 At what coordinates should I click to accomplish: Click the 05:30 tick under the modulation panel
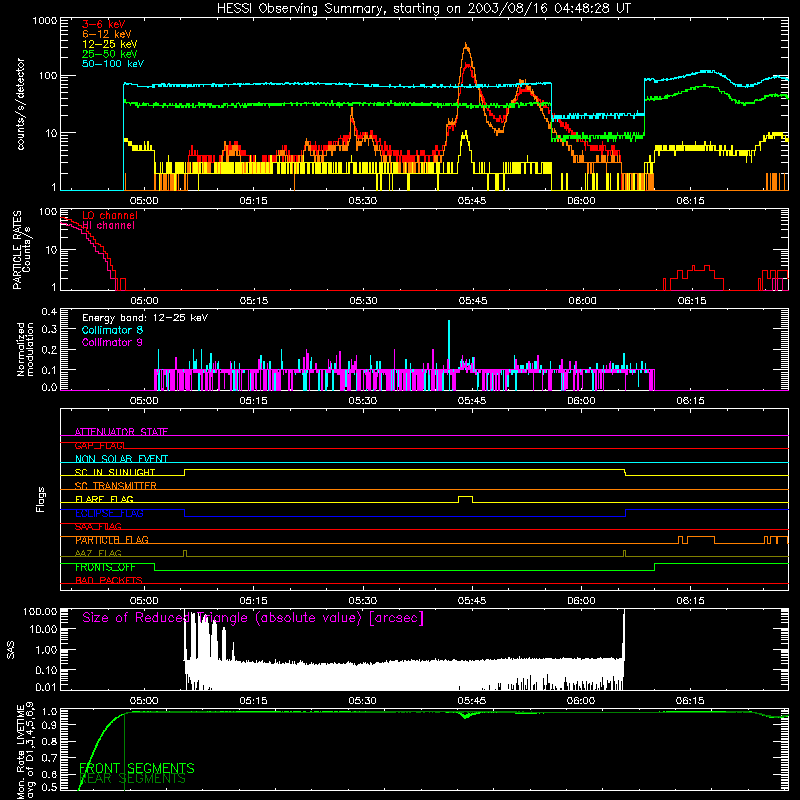coord(363,401)
